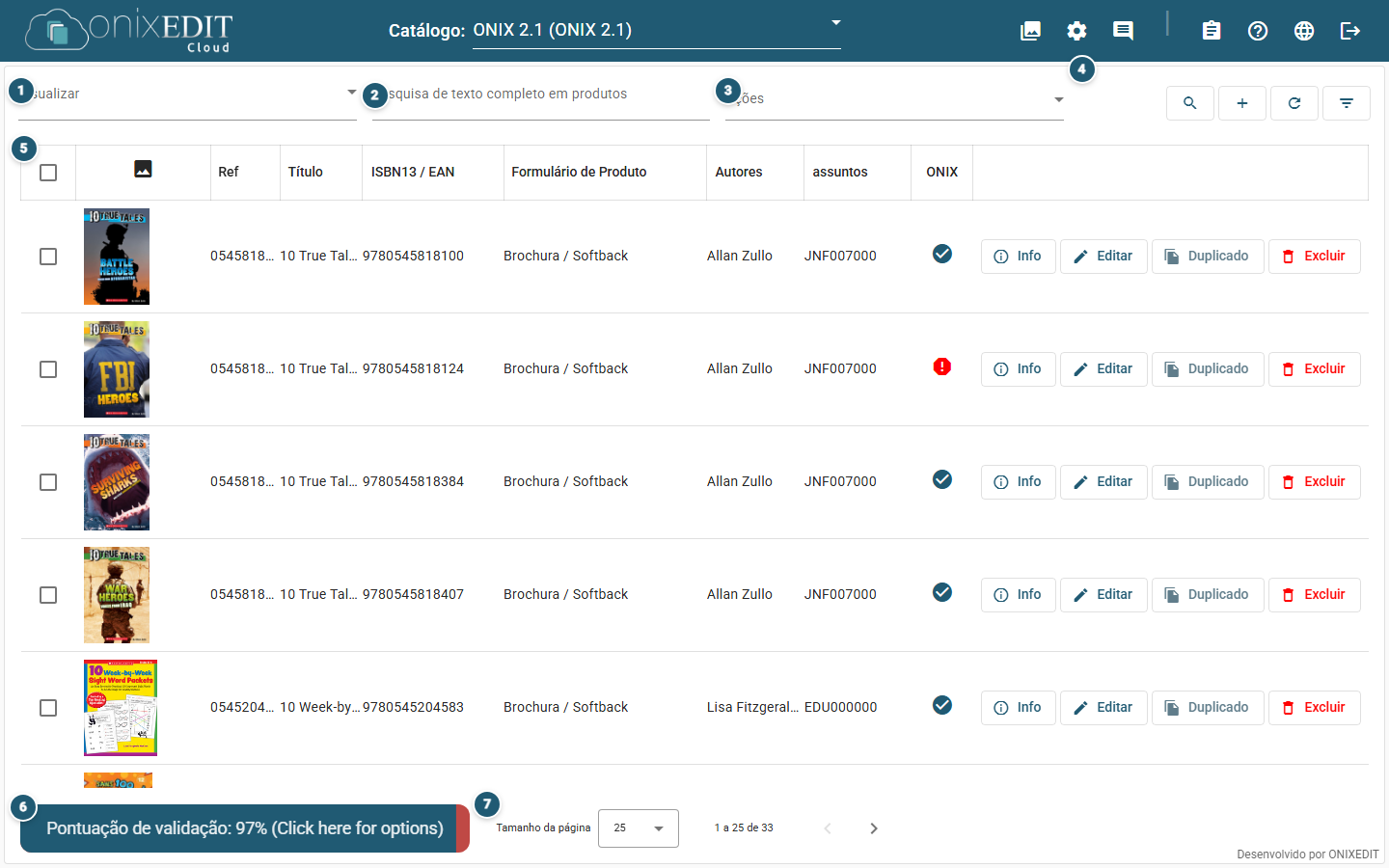
Task: Open the help question mark icon
Action: [1258, 31]
